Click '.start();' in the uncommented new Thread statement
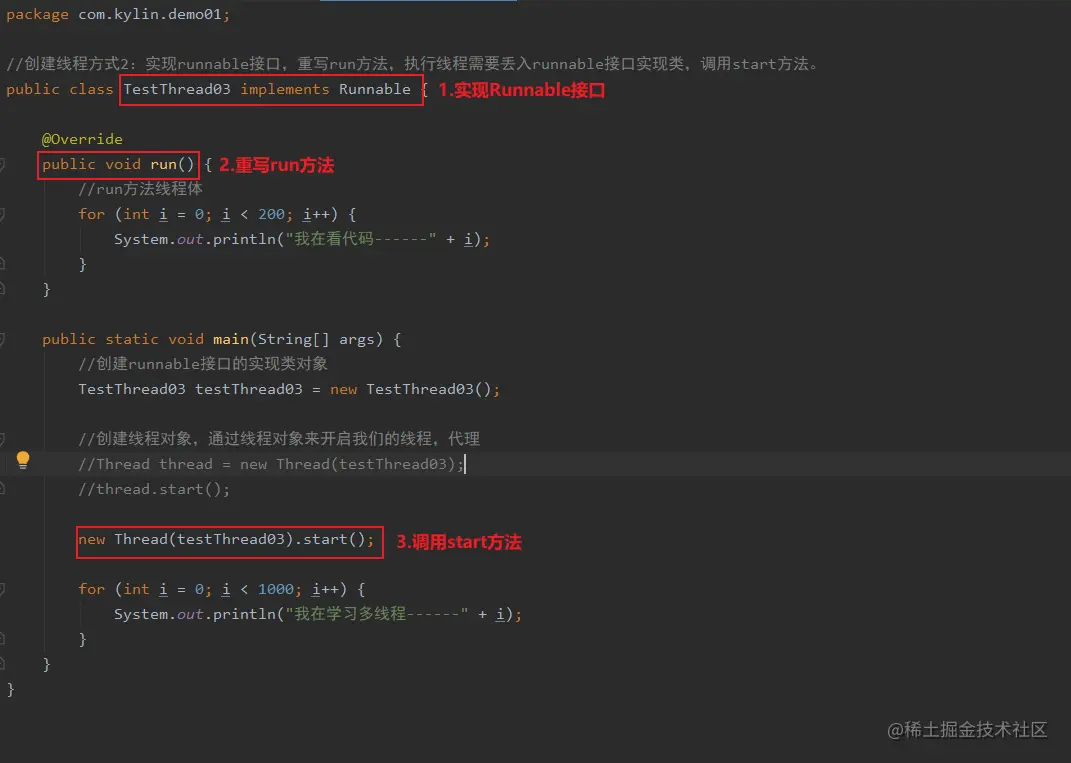Viewport: 1071px width, 763px height. tap(335, 540)
